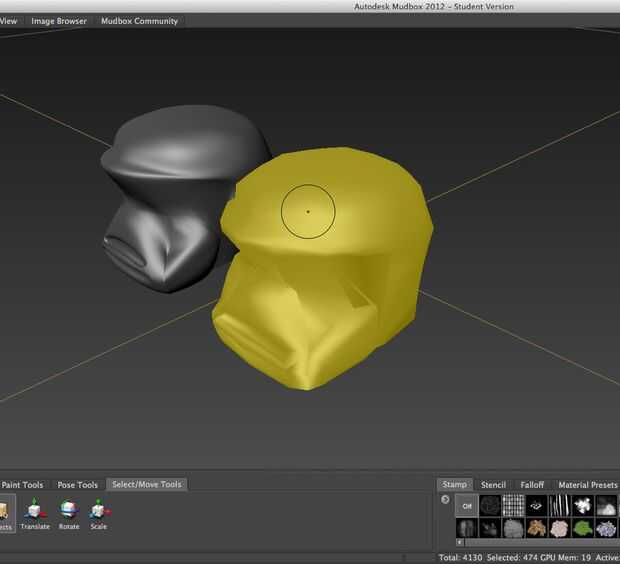This screenshot has width=620, height=564.
Task: Turn stamp off with the Off tile
Action: click(467, 506)
